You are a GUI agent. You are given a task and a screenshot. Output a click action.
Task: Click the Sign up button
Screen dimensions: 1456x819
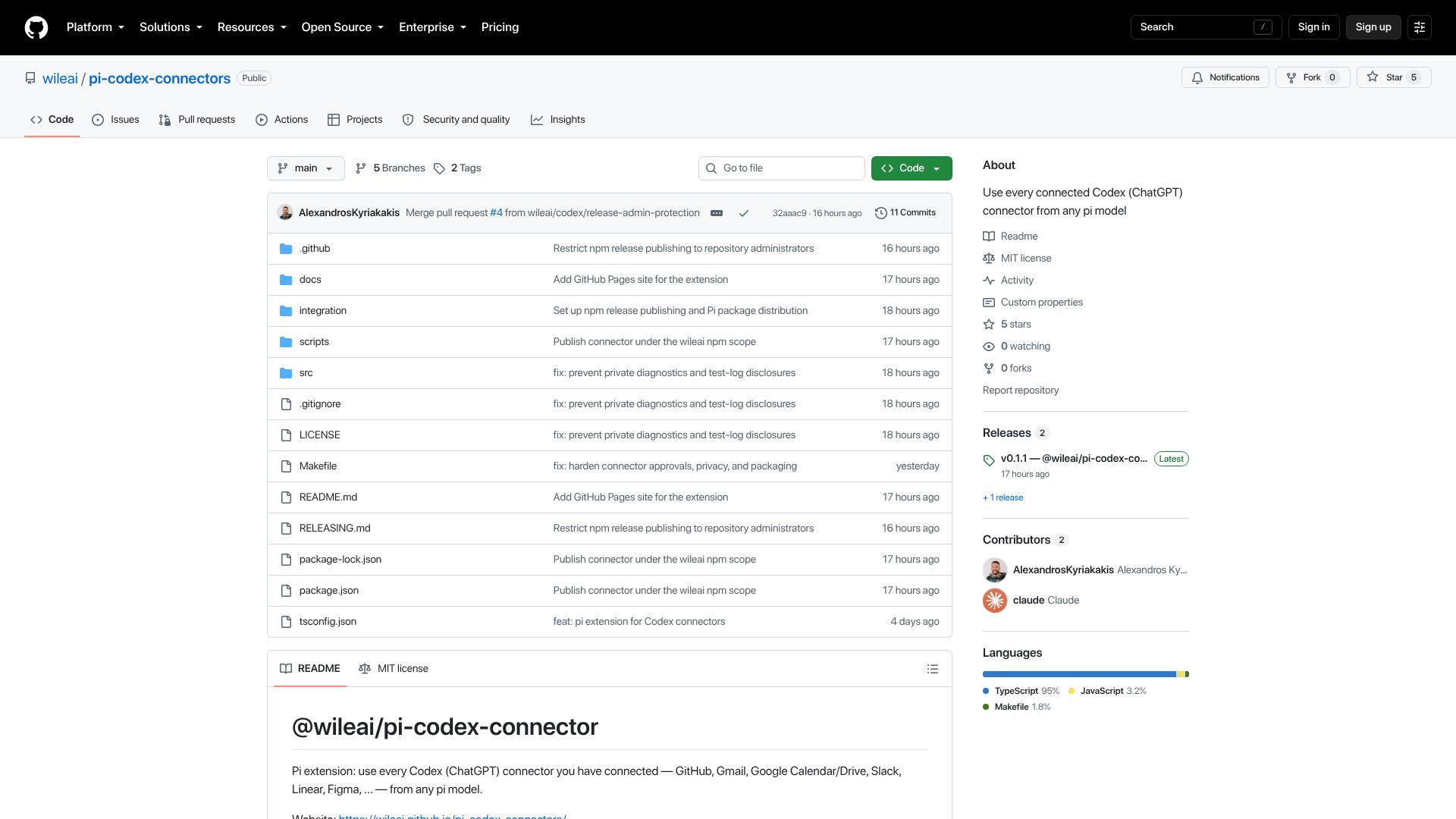[1373, 27]
